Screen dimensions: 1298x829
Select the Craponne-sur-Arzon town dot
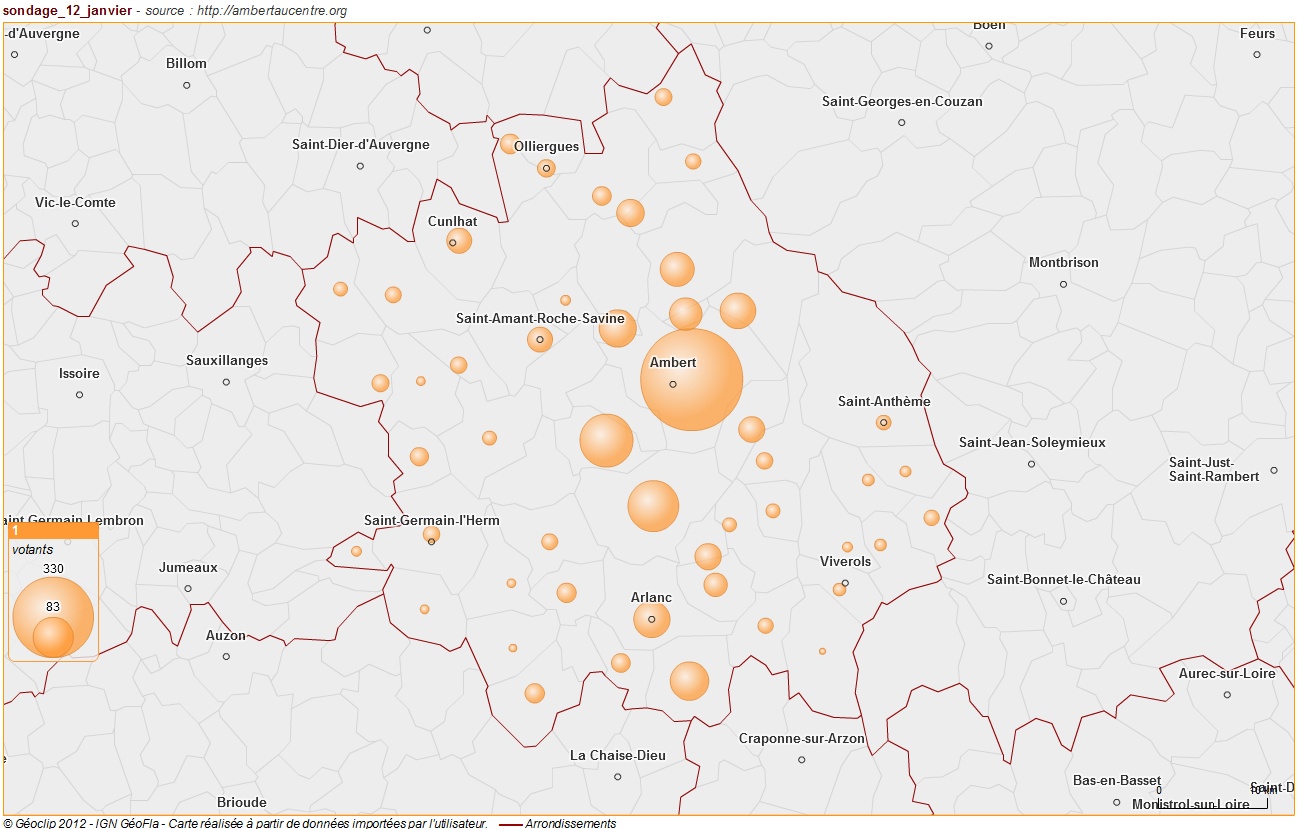[801, 759]
